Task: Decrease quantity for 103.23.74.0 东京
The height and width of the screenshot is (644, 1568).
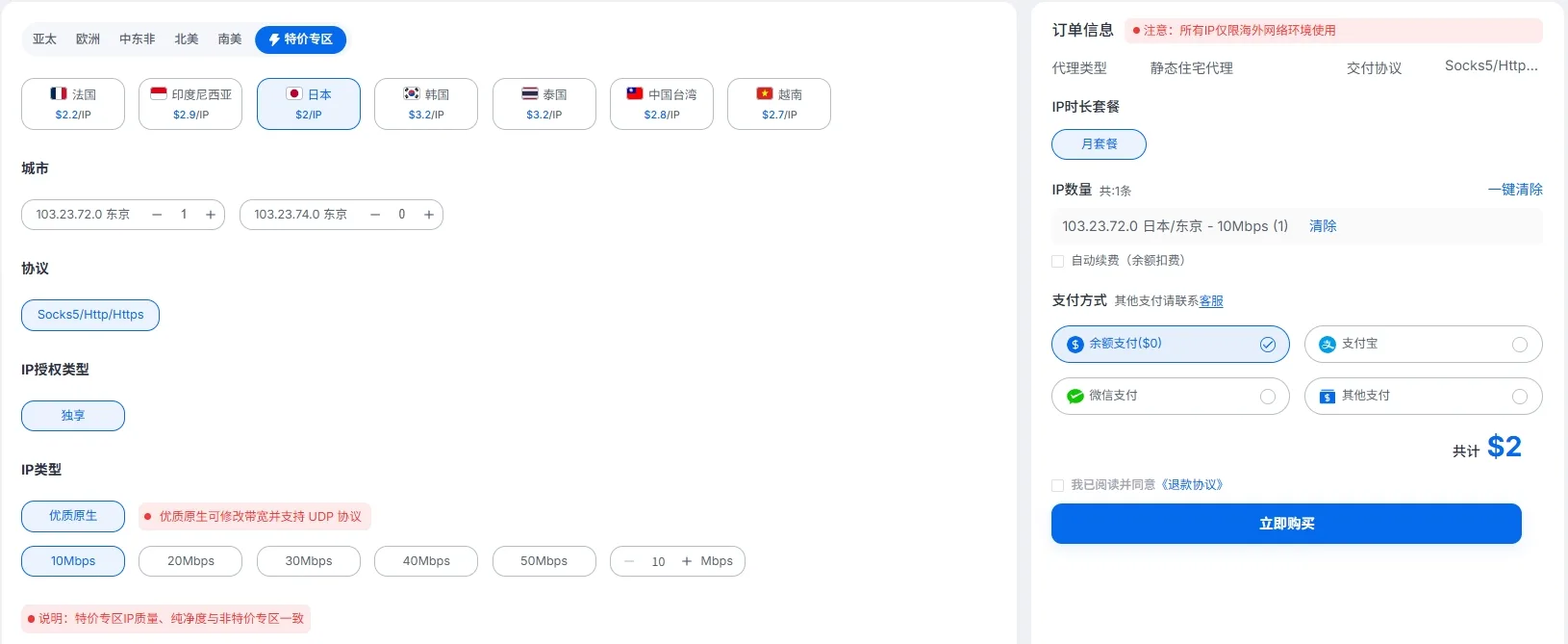Action: click(x=375, y=215)
